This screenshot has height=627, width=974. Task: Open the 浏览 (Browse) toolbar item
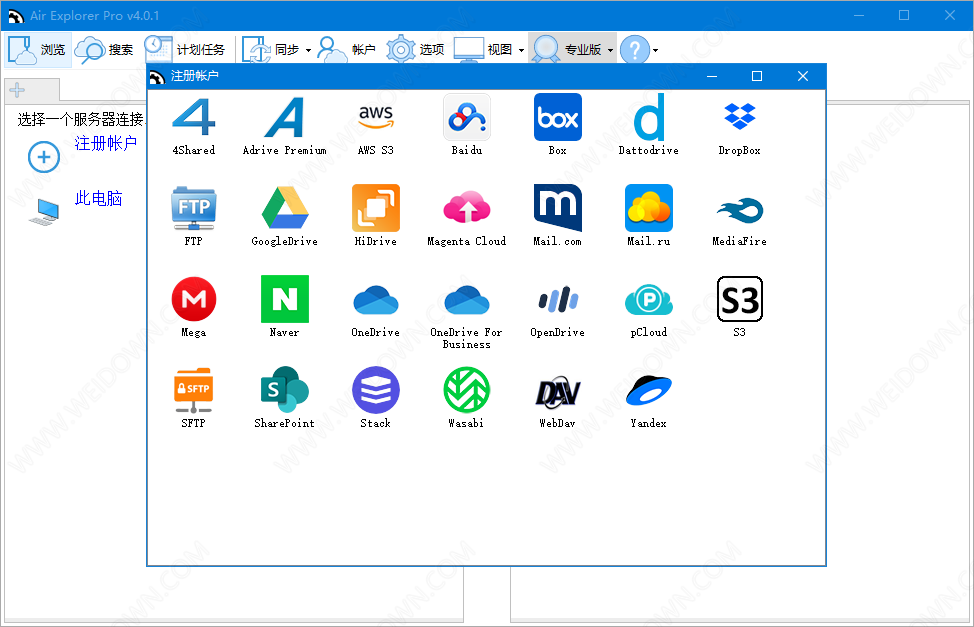(x=39, y=49)
